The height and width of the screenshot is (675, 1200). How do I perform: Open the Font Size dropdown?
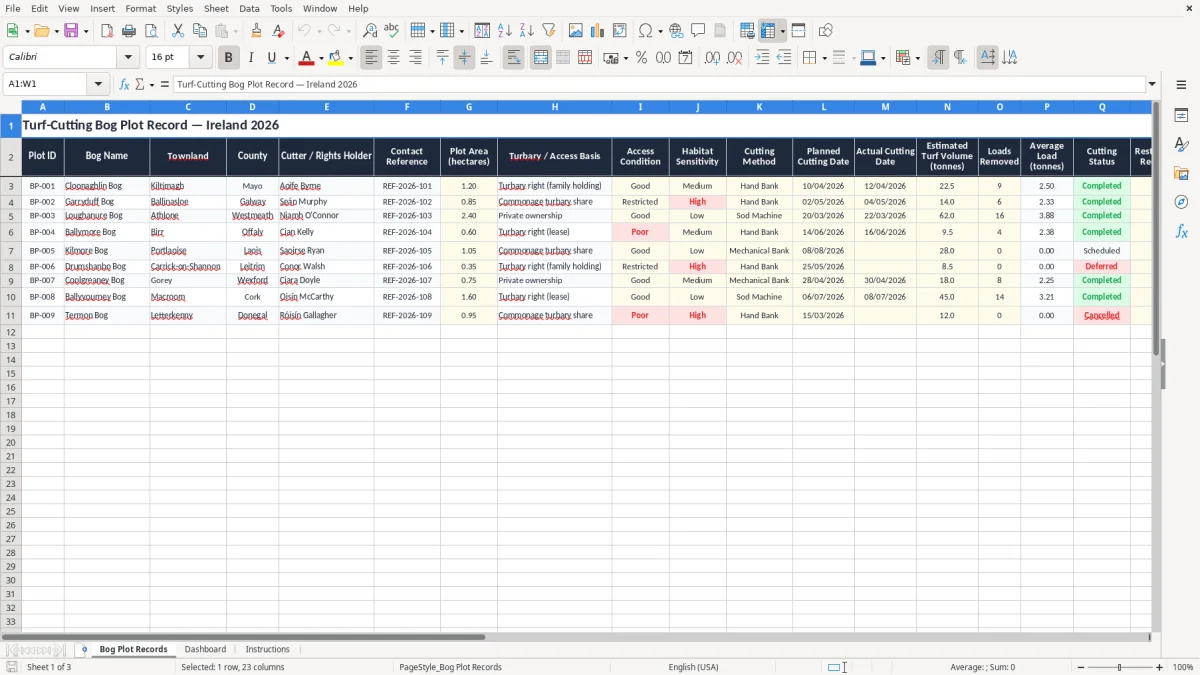tap(201, 58)
